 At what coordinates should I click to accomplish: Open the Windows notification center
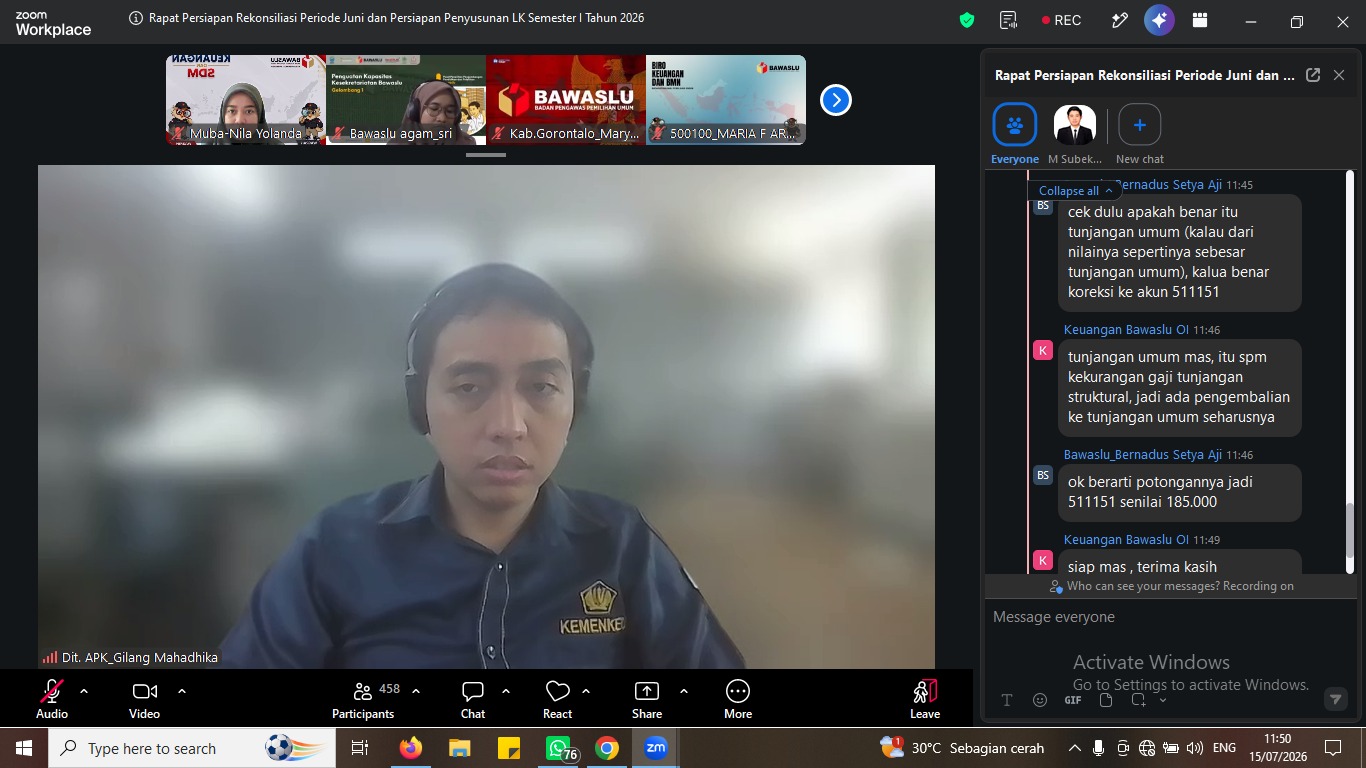[1333, 748]
